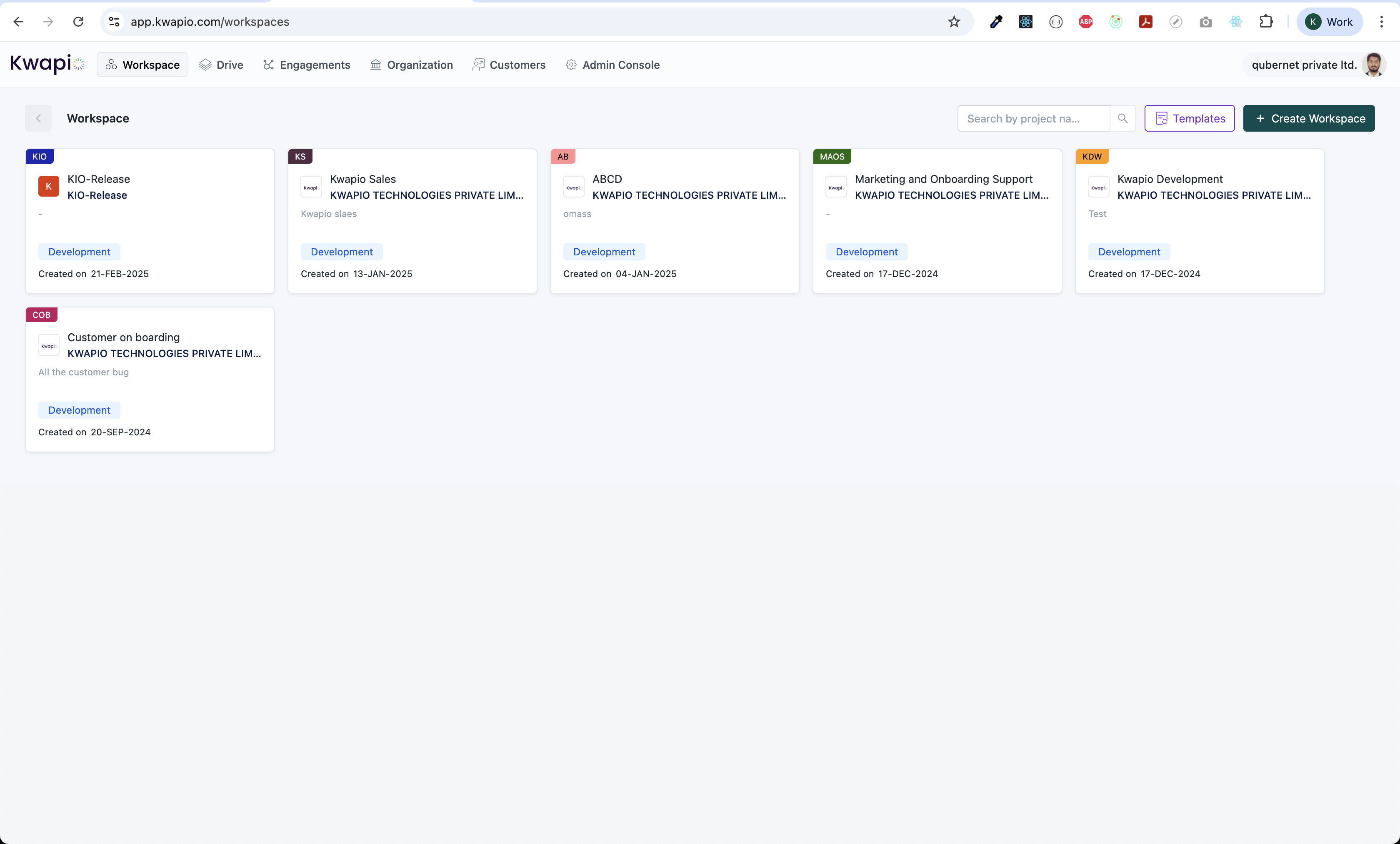Open the Kwapio logo home
The height and width of the screenshot is (844, 1400).
(x=48, y=64)
